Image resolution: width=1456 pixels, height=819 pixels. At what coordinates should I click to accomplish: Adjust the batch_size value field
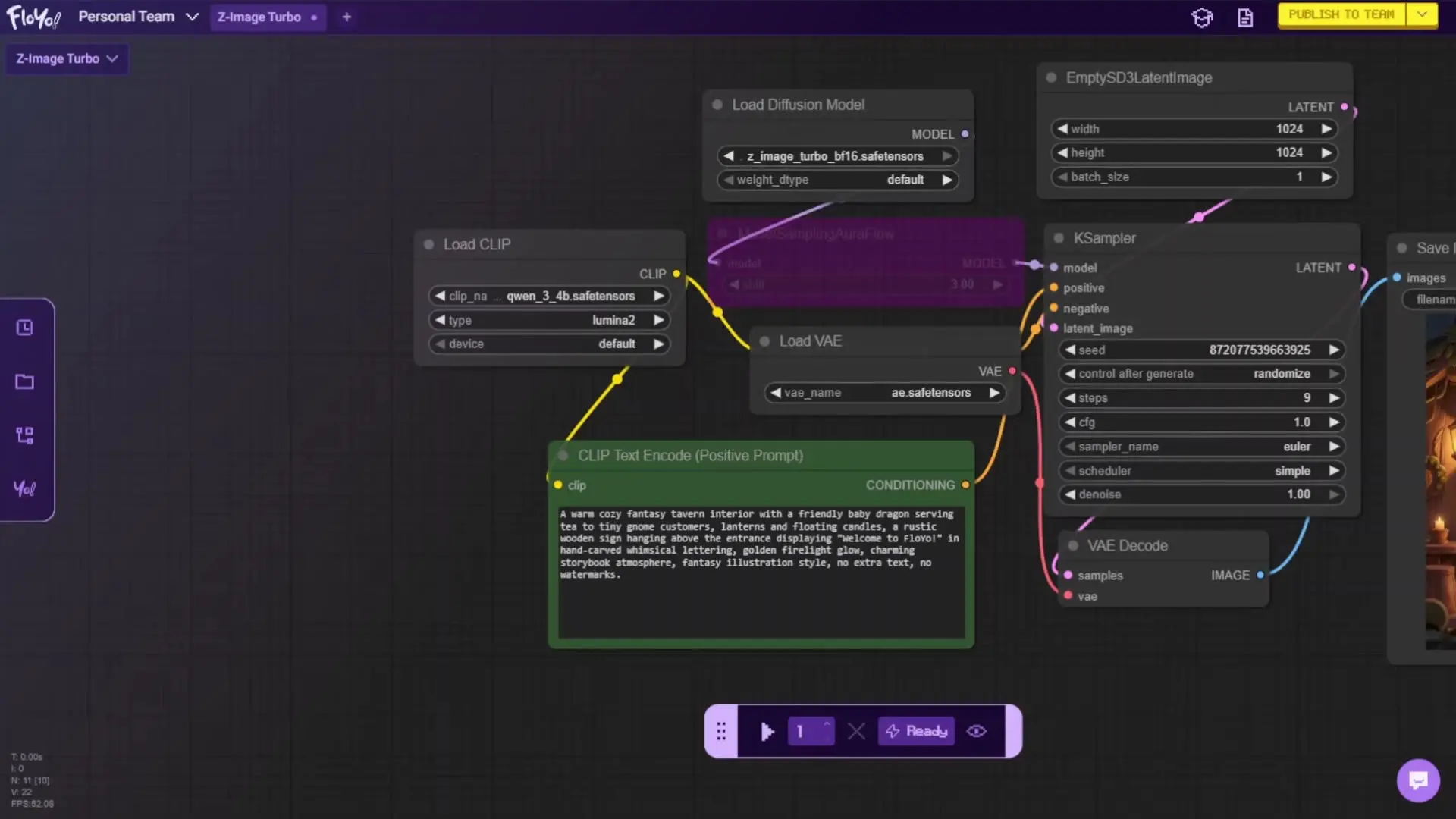click(x=1194, y=177)
